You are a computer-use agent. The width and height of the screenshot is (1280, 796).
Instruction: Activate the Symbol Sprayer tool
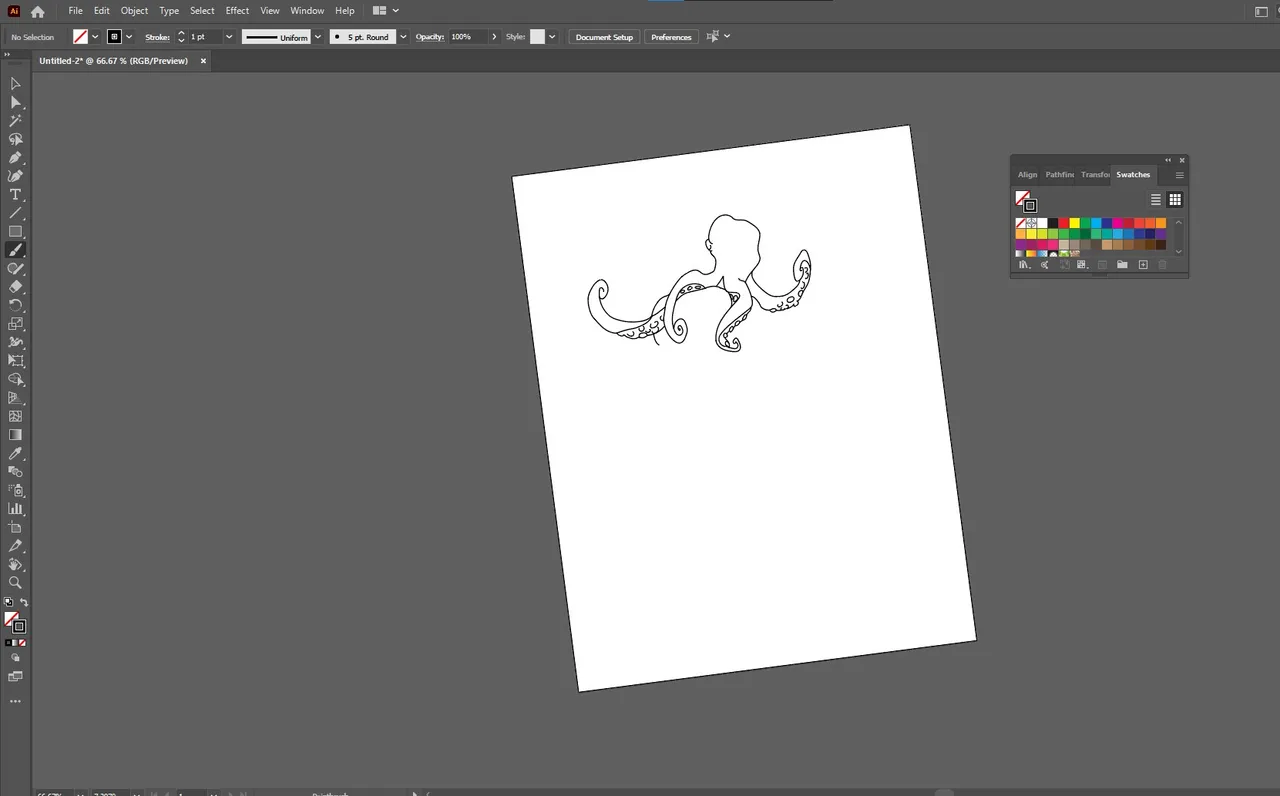(15, 491)
